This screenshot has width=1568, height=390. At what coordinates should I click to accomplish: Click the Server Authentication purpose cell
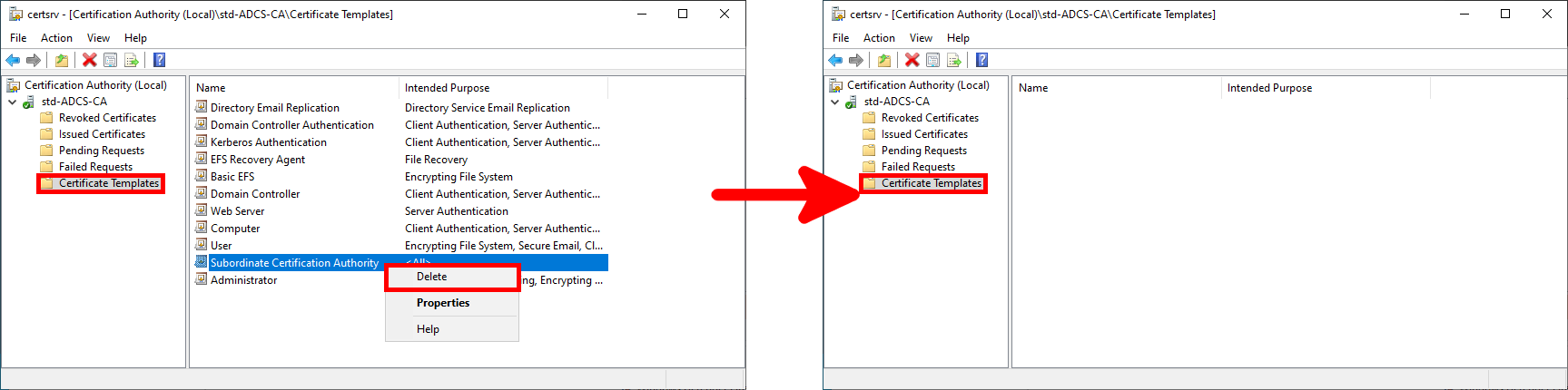point(457,211)
